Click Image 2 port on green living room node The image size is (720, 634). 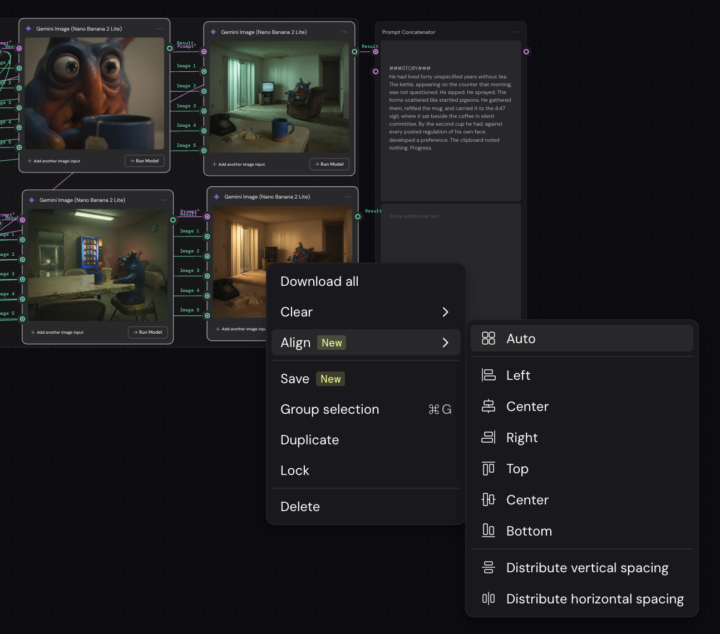(x=204, y=91)
